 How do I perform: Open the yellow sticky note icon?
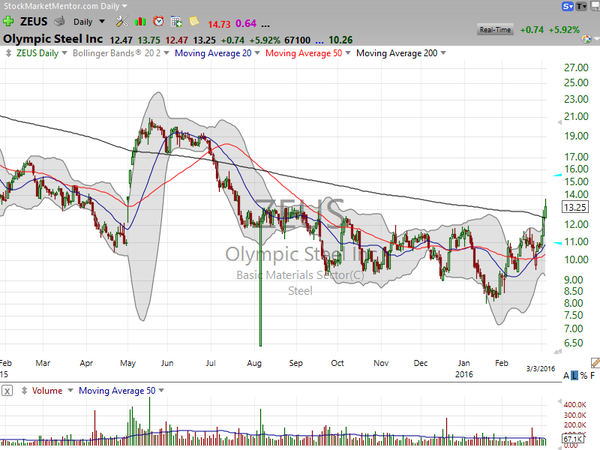point(194,21)
